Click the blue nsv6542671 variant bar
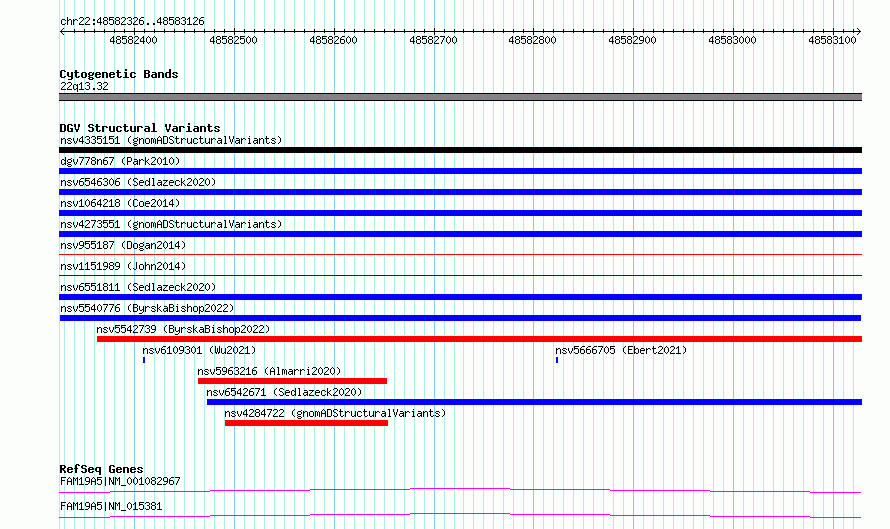 pos(535,402)
